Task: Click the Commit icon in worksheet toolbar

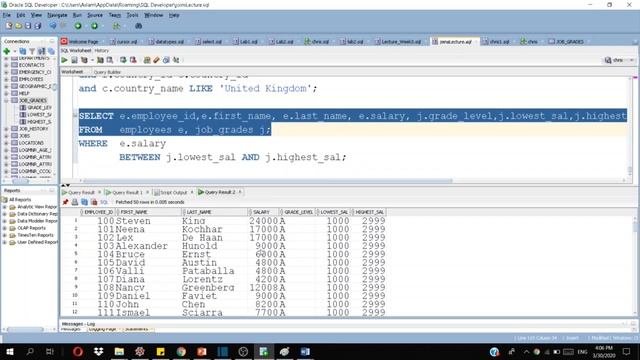Action: [123, 60]
